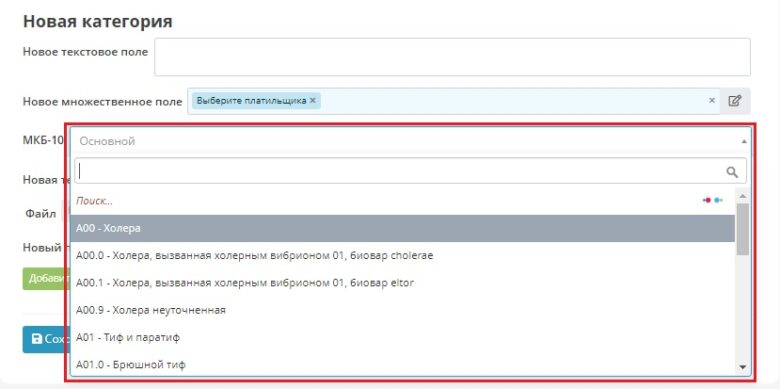Choose 'A00.1 - Холера' biovar eltor option
Image resolution: width=780 pixels, height=389 pixels.
(402, 283)
